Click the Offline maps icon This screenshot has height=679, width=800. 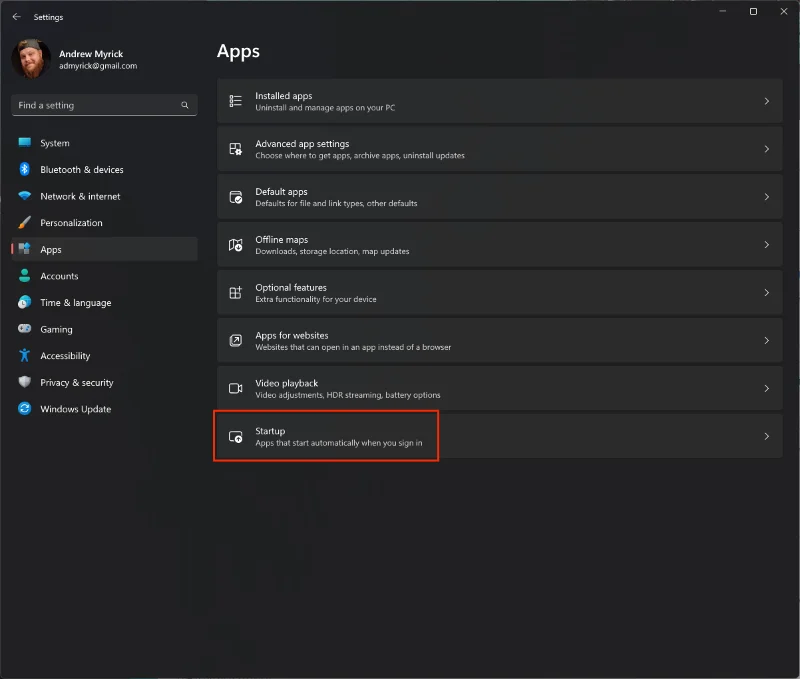(235, 245)
